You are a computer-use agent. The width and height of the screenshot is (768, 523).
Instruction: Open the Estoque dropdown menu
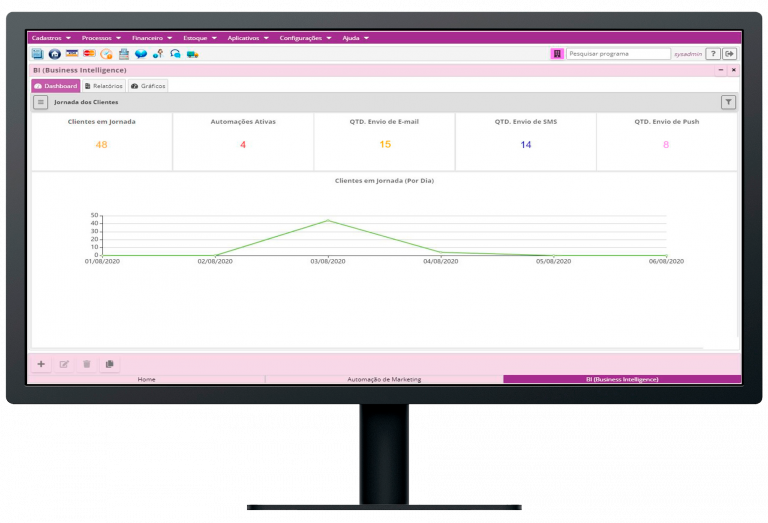point(200,38)
